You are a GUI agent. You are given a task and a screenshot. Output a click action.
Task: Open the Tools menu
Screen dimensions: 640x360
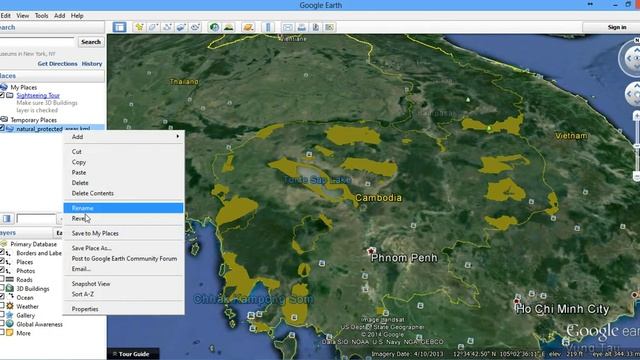tap(41, 16)
